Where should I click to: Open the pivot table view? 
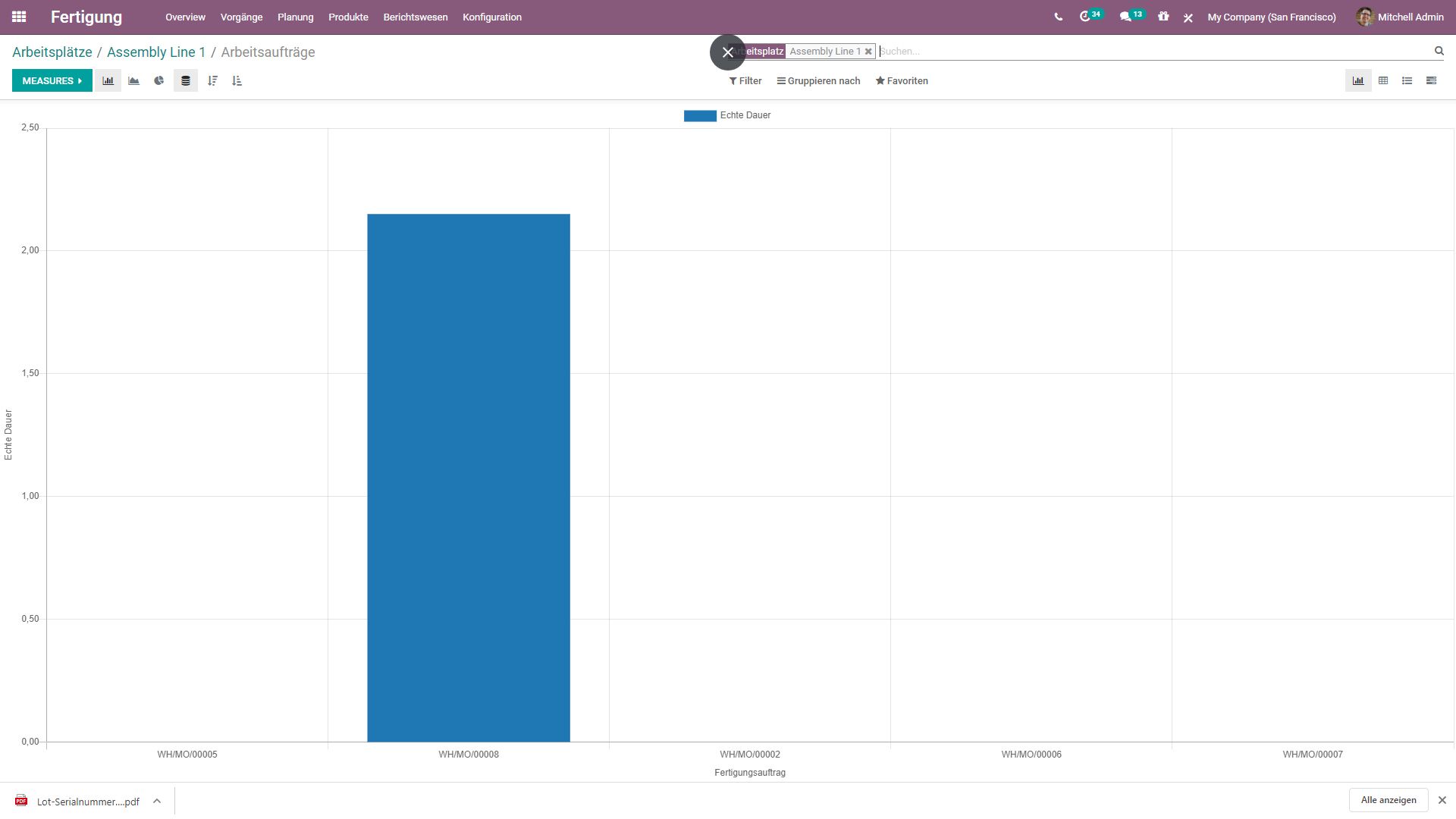point(1382,80)
